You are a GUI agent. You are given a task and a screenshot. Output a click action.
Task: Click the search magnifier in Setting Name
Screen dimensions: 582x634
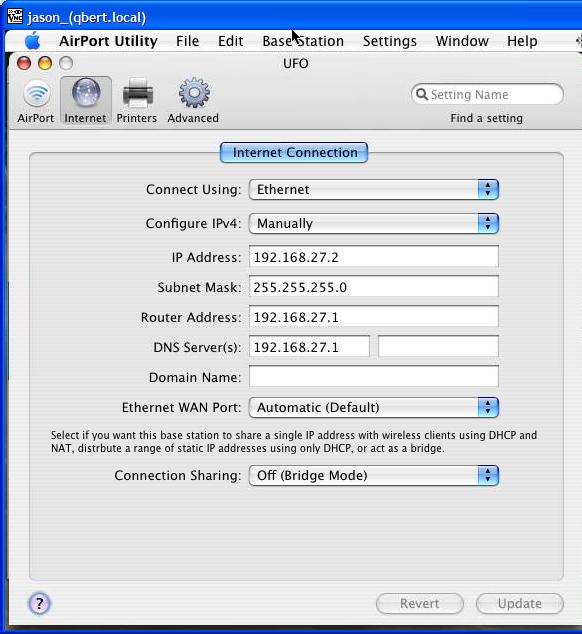(422, 94)
